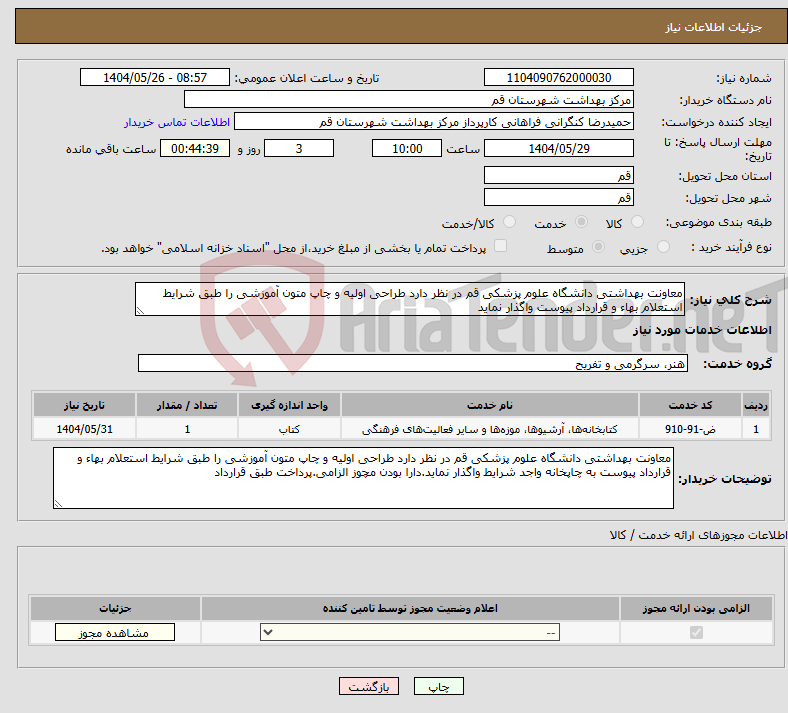Click the remaining days field showing 3
Viewport: 788px width, 713px height.
299,148
